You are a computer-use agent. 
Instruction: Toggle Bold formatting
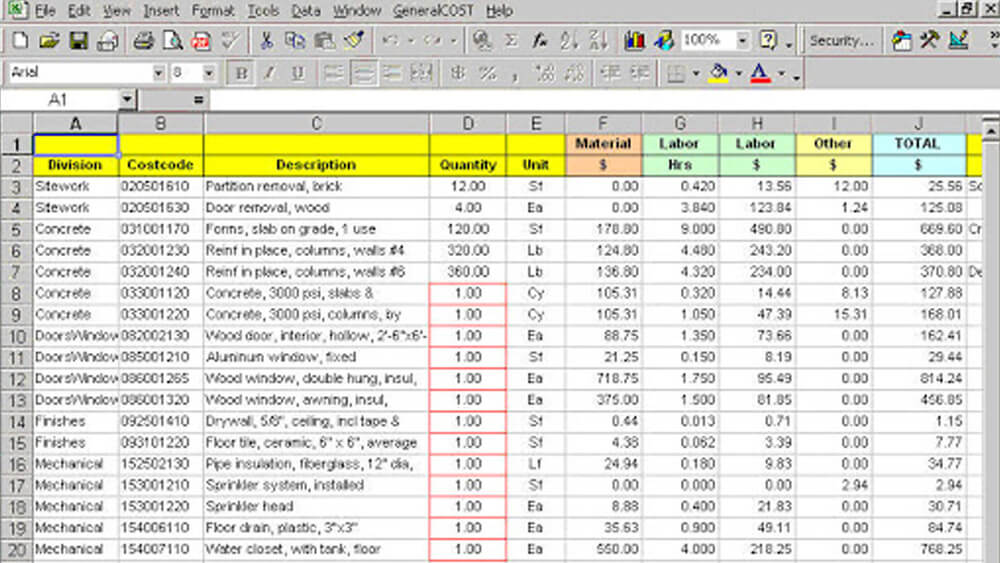point(241,73)
